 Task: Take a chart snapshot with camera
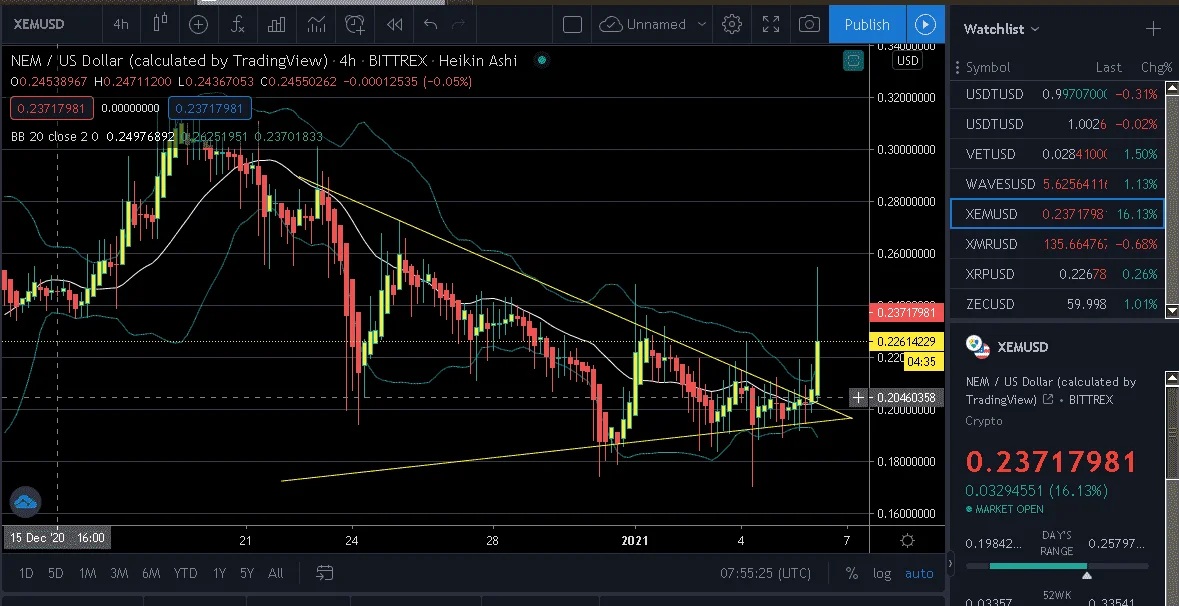pyautogui.click(x=809, y=24)
